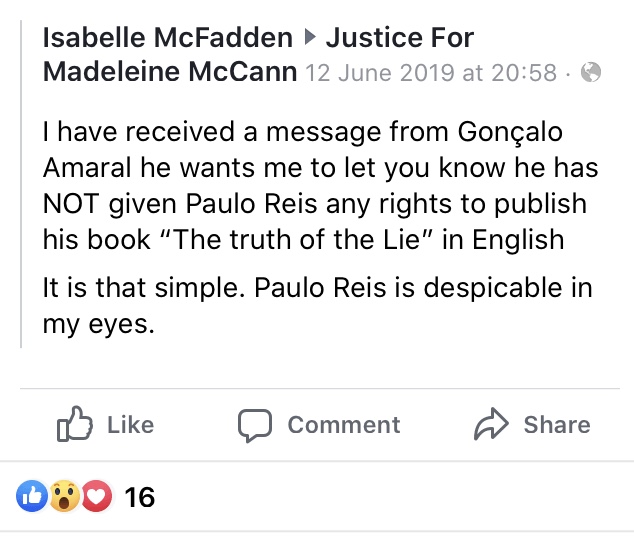Click the Comment speech bubble icon
This screenshot has width=634, height=550.
(254, 425)
